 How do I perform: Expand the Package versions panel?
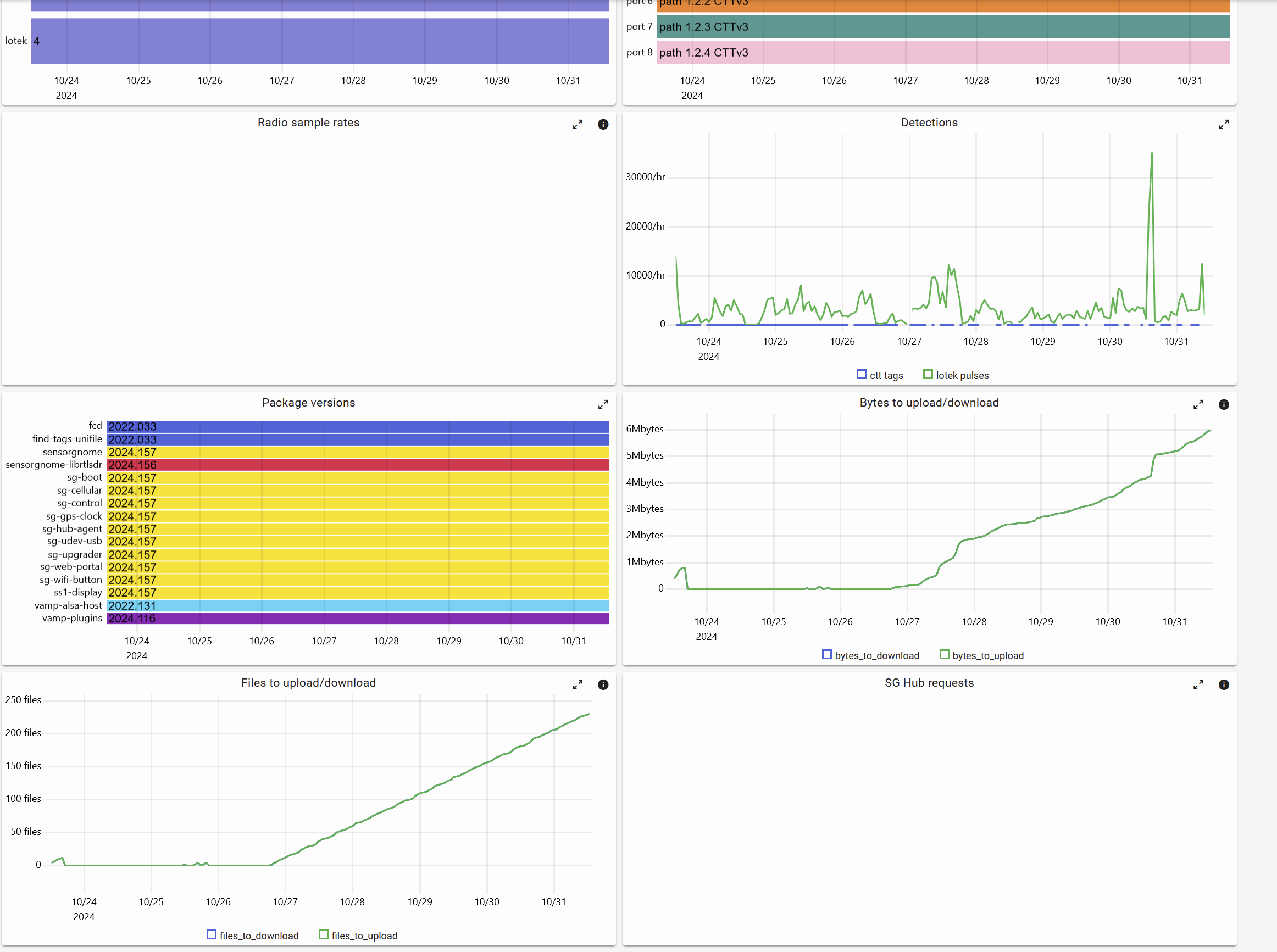tap(603, 405)
